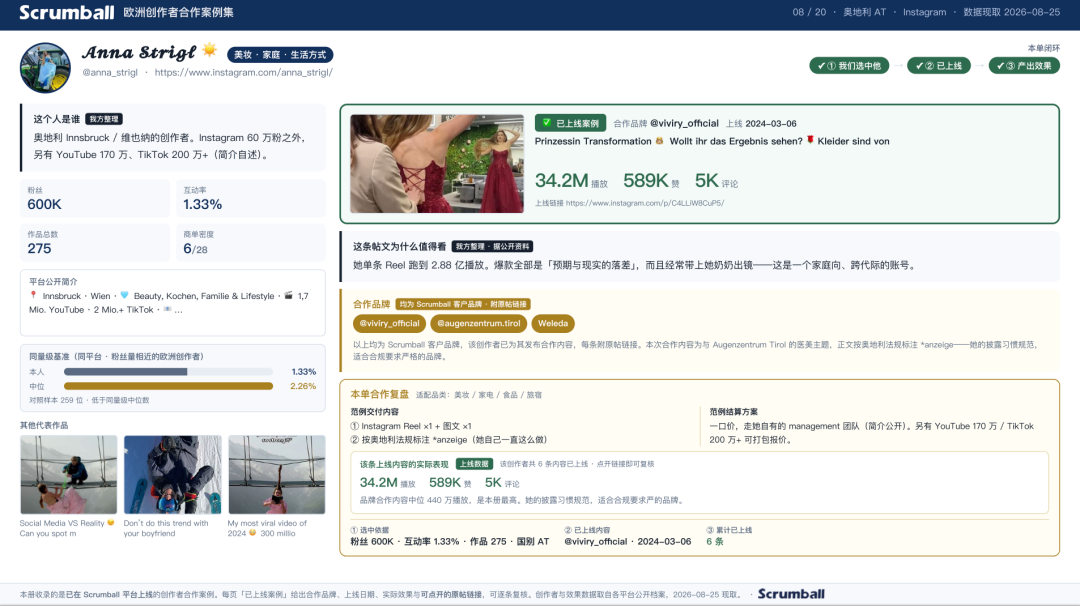
Task: Open the Prinzessin Transformation case image
Action: pos(437,164)
